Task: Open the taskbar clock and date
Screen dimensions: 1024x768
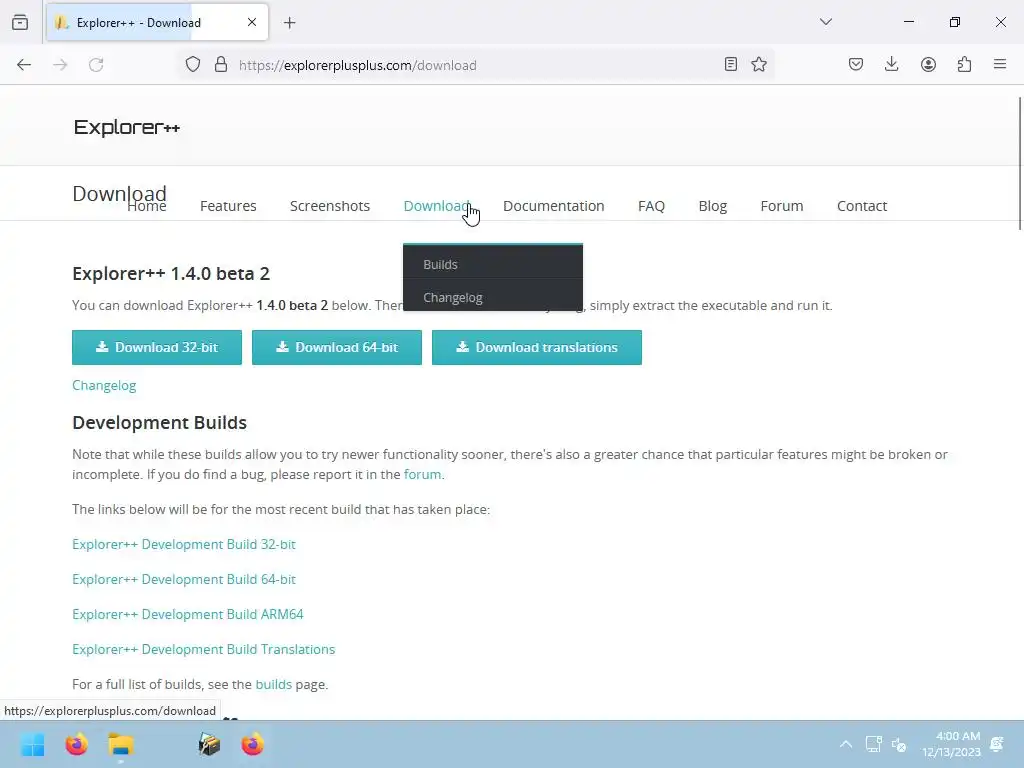Action: (x=952, y=744)
